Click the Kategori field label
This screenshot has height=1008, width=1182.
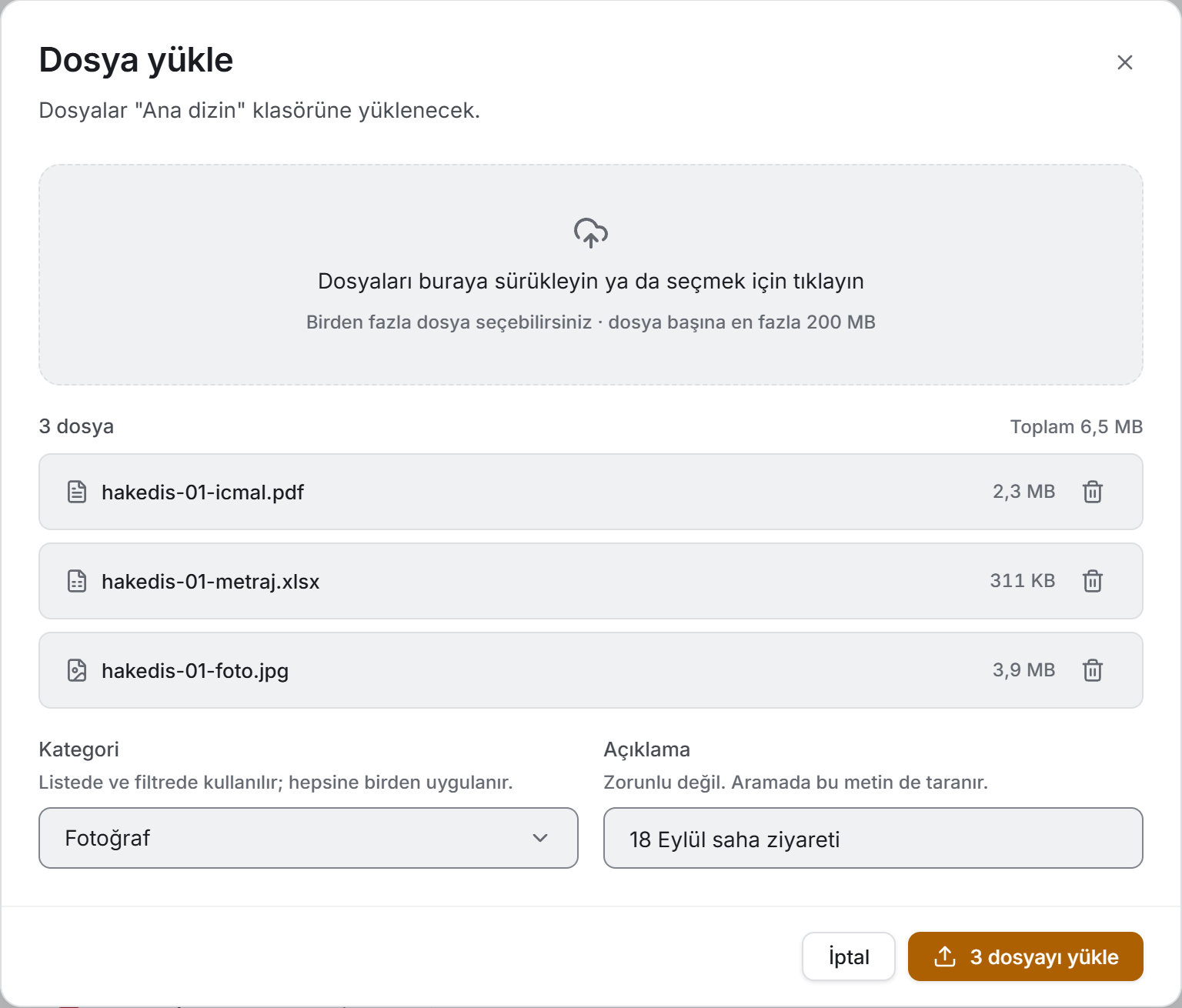pyautogui.click(x=79, y=749)
